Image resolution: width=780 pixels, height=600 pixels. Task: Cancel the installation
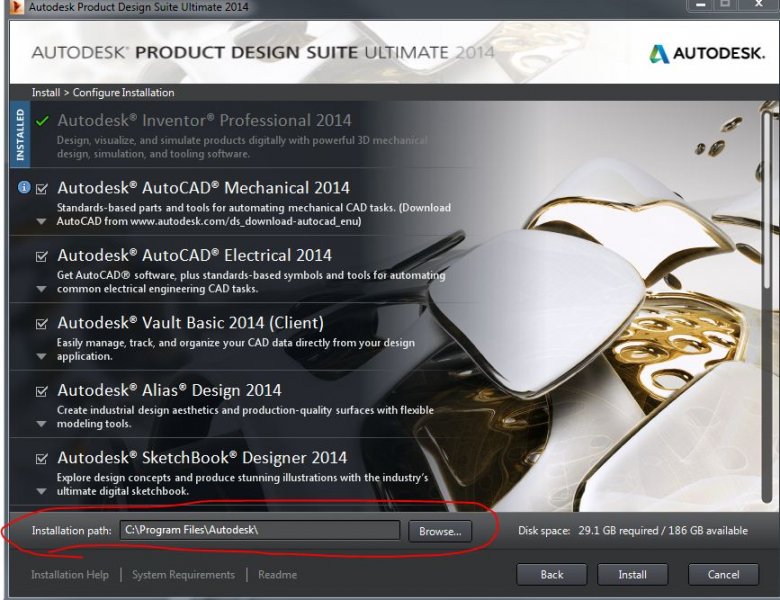(723, 575)
